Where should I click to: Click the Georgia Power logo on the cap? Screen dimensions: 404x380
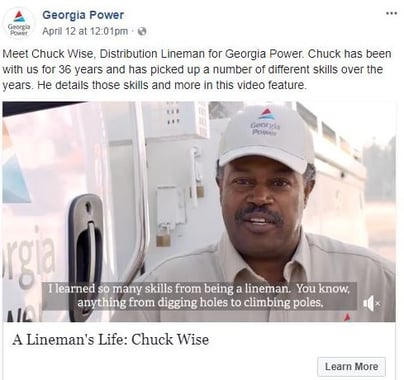tap(265, 122)
